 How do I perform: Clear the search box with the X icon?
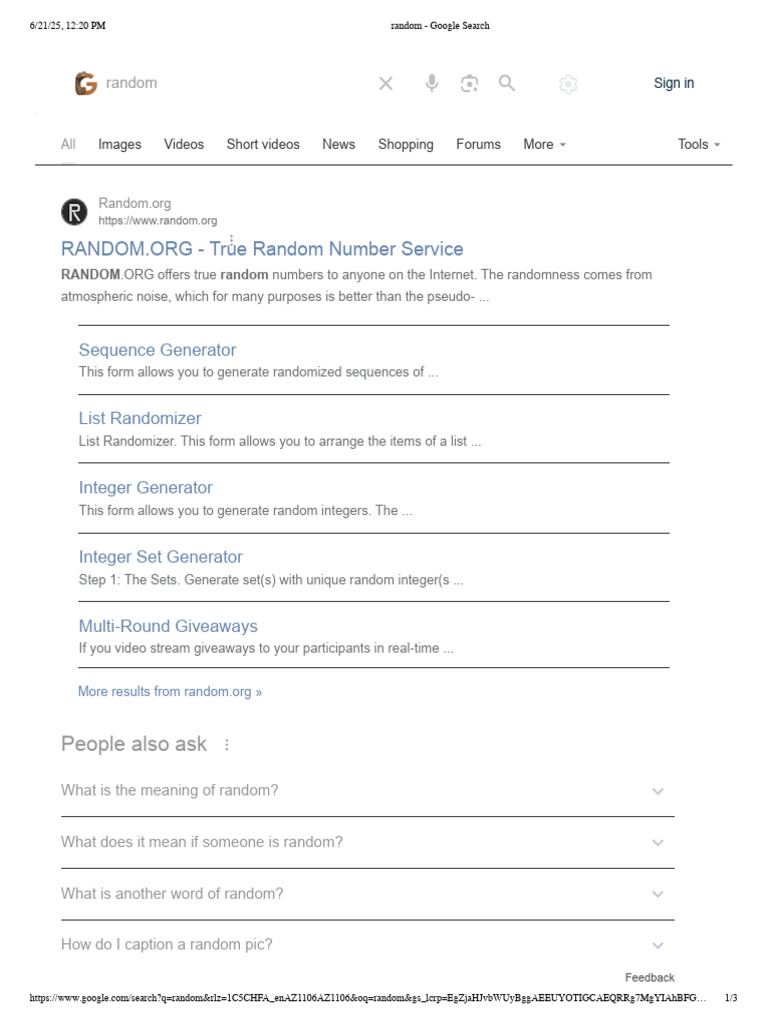coord(386,84)
